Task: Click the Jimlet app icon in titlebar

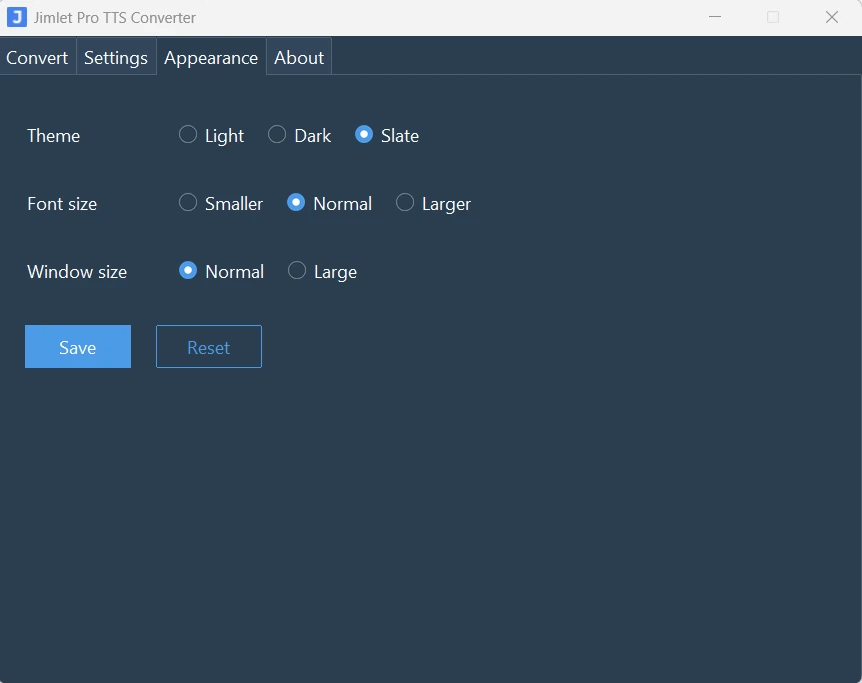Action: (16, 17)
